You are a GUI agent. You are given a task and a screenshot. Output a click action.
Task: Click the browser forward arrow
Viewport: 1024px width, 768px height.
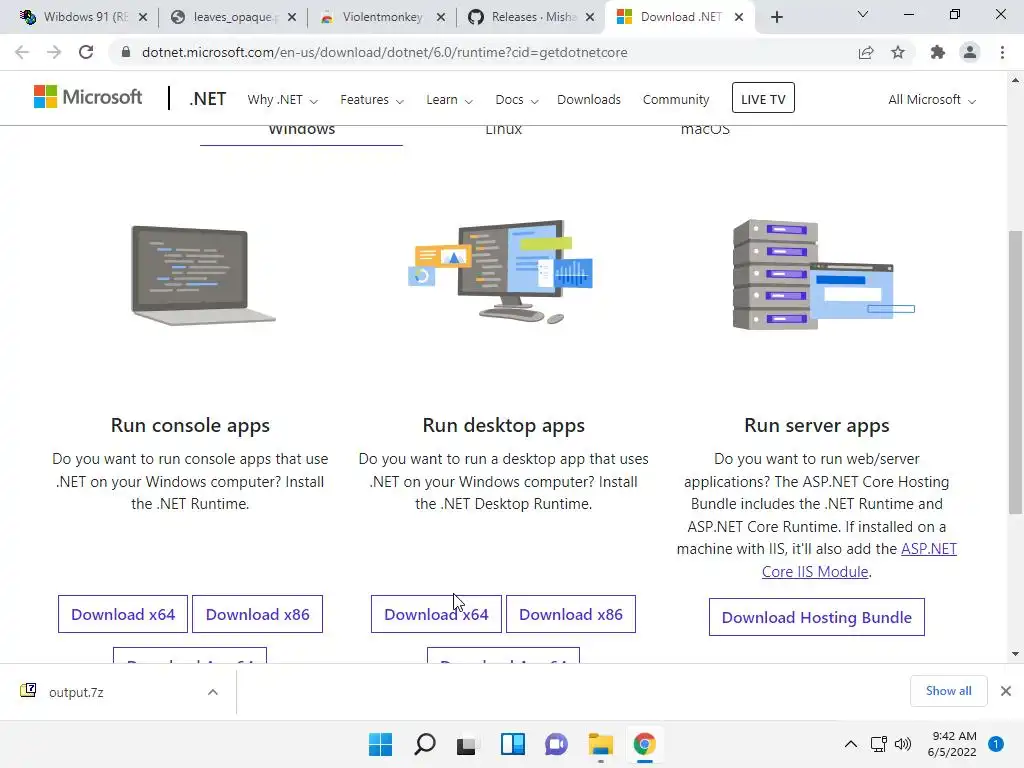(54, 52)
